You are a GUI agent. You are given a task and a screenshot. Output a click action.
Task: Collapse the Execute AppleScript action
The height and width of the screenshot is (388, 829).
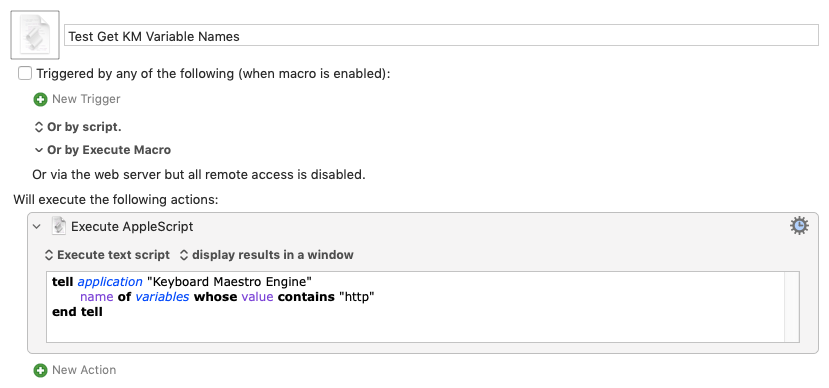coord(37,227)
